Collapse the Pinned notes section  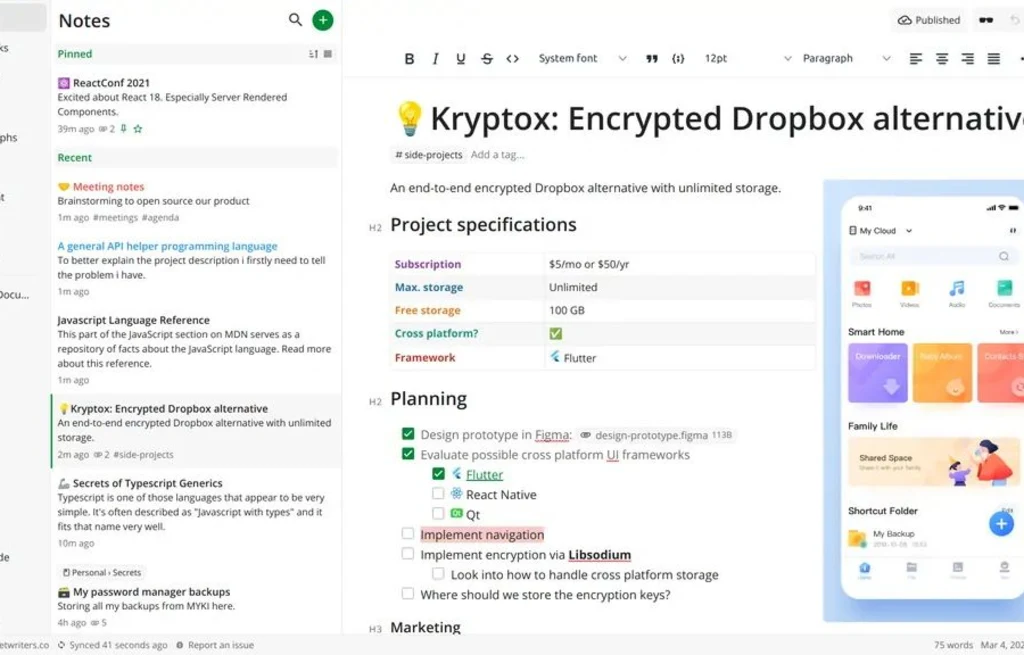pyautogui.click(x=75, y=54)
